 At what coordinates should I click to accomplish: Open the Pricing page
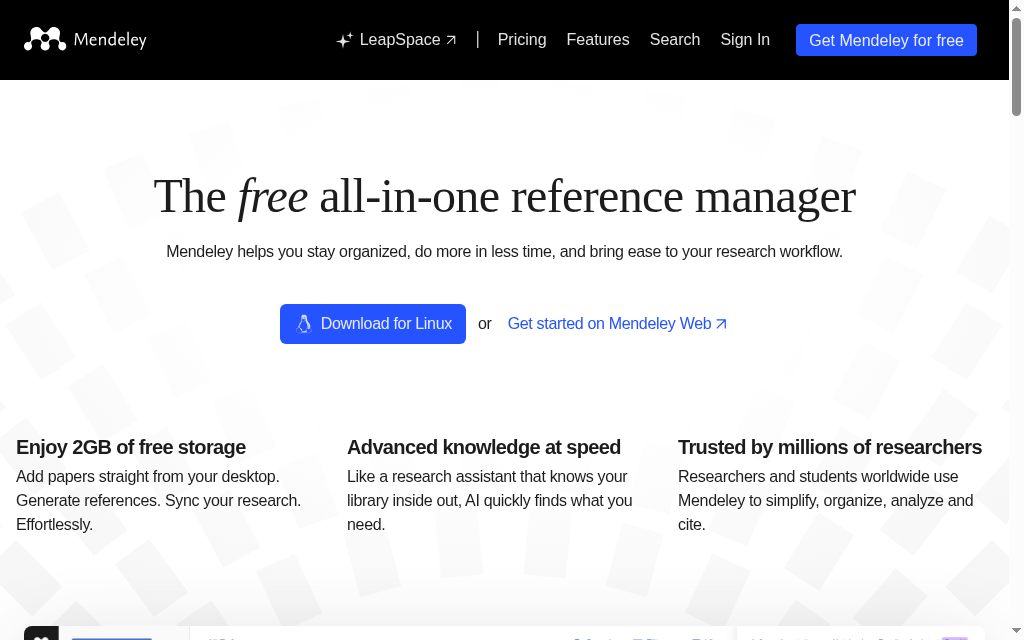click(522, 40)
